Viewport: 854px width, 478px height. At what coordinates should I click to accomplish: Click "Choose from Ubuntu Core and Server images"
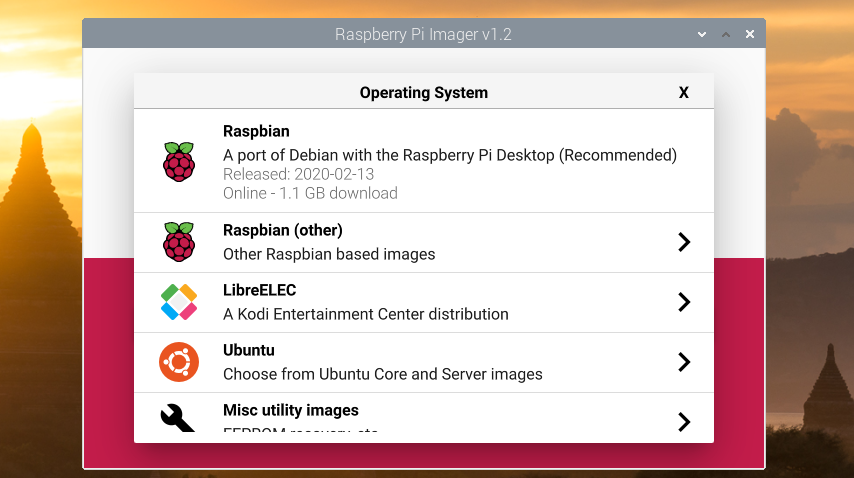click(x=383, y=374)
